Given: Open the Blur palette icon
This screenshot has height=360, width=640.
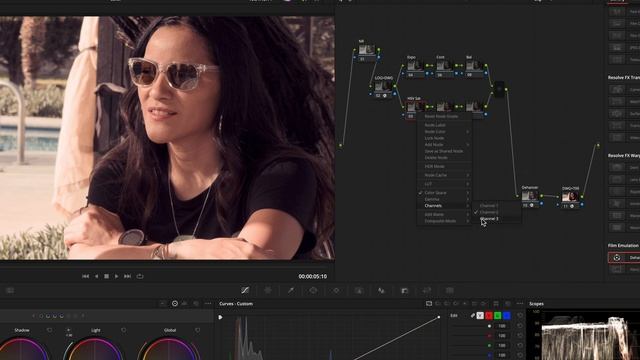Looking at the screenshot, I should (x=381, y=290).
